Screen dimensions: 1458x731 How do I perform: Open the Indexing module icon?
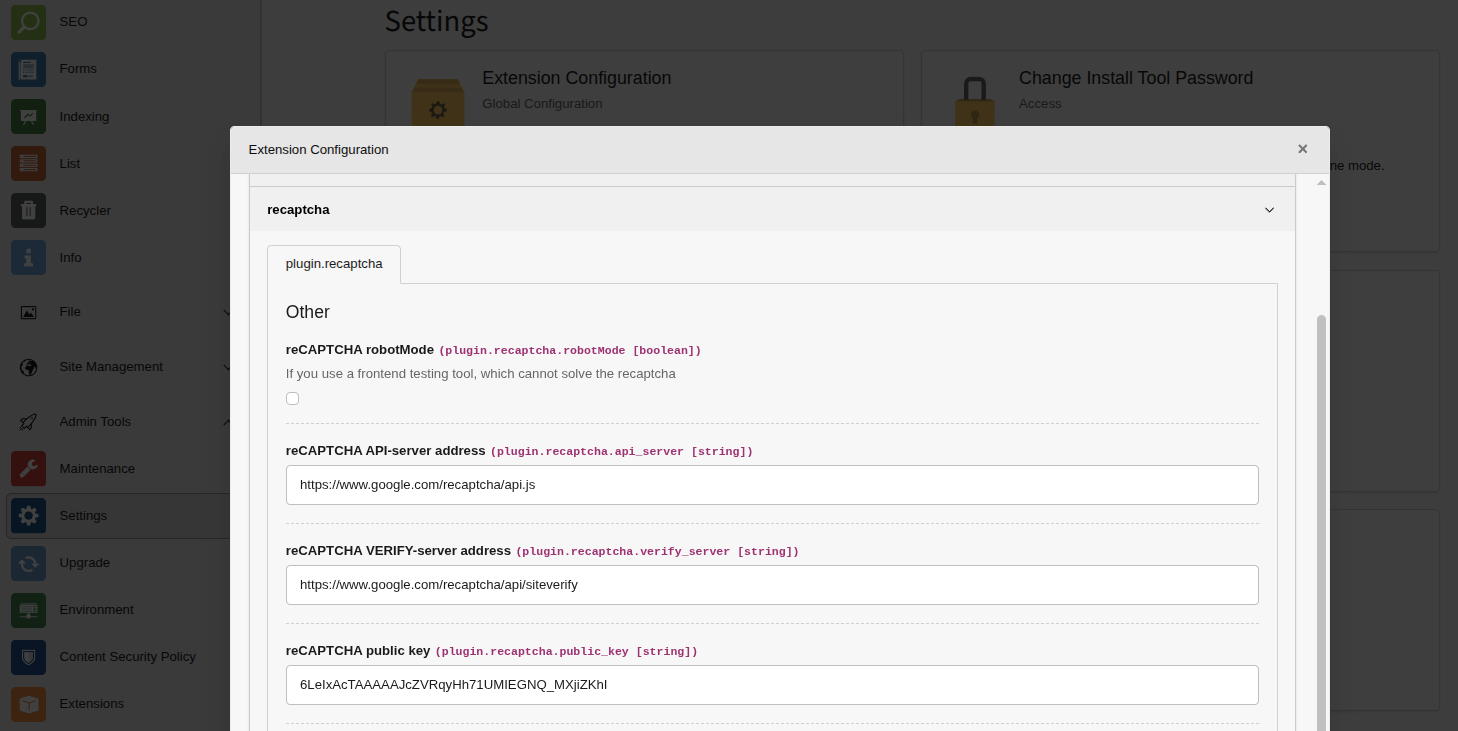(29, 116)
